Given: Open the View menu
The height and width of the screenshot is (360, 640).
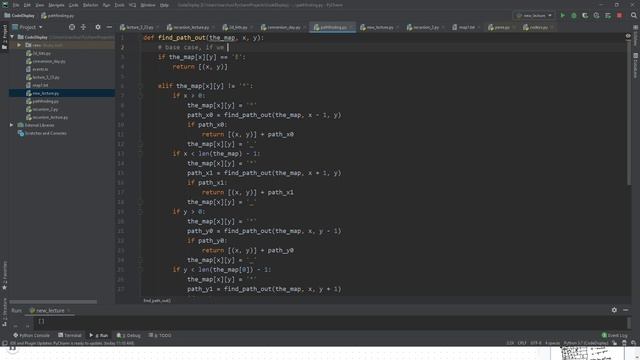Looking at the screenshot, I should click(40, 5).
